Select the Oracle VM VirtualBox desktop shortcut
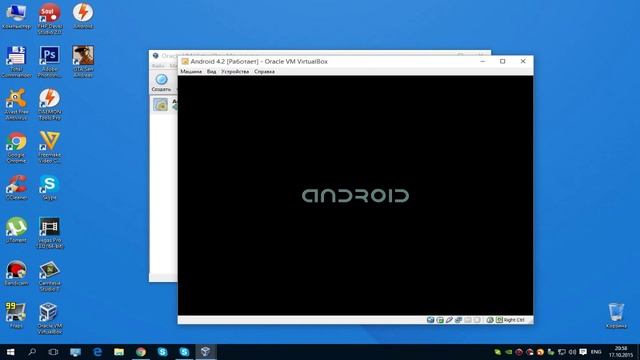The height and width of the screenshot is (360, 640). click(50, 318)
